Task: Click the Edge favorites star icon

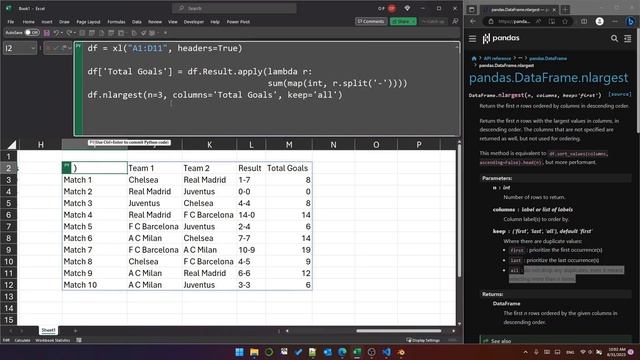Action: pos(564,21)
